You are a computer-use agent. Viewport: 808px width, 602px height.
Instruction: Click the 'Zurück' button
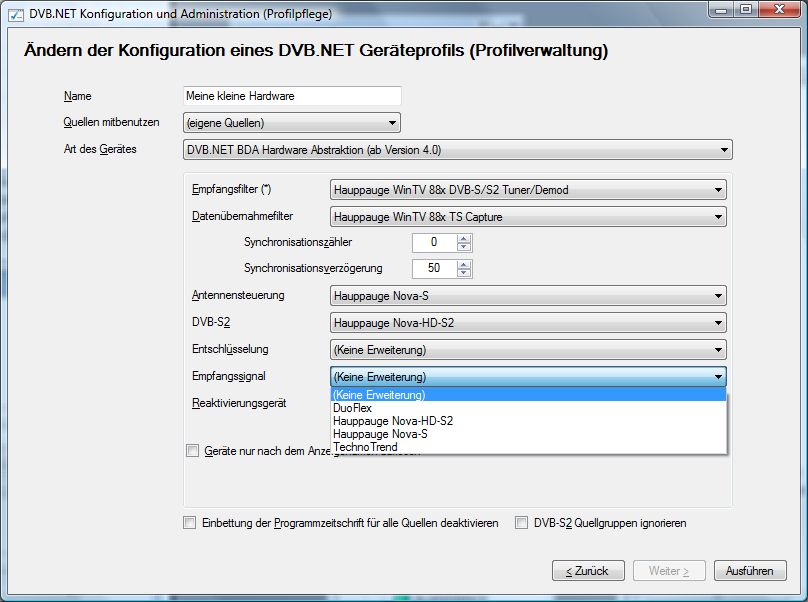pos(587,571)
